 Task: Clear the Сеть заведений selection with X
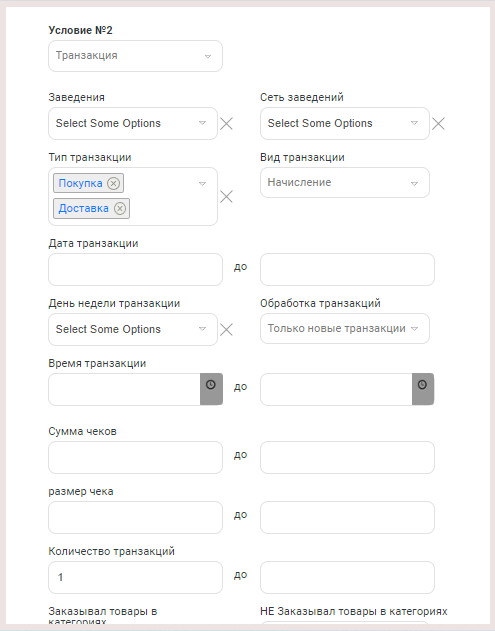438,124
